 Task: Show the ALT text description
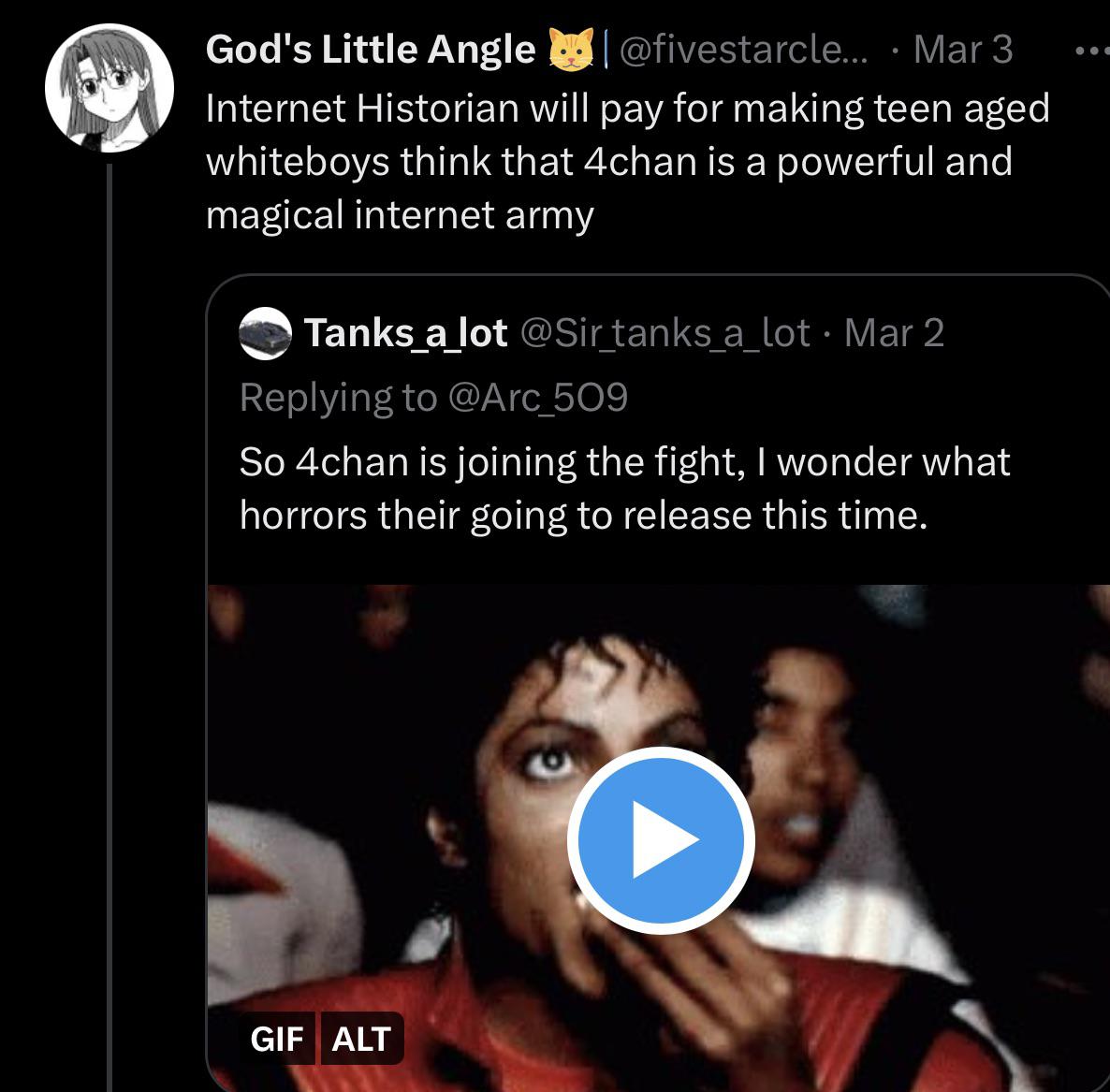tap(361, 1039)
